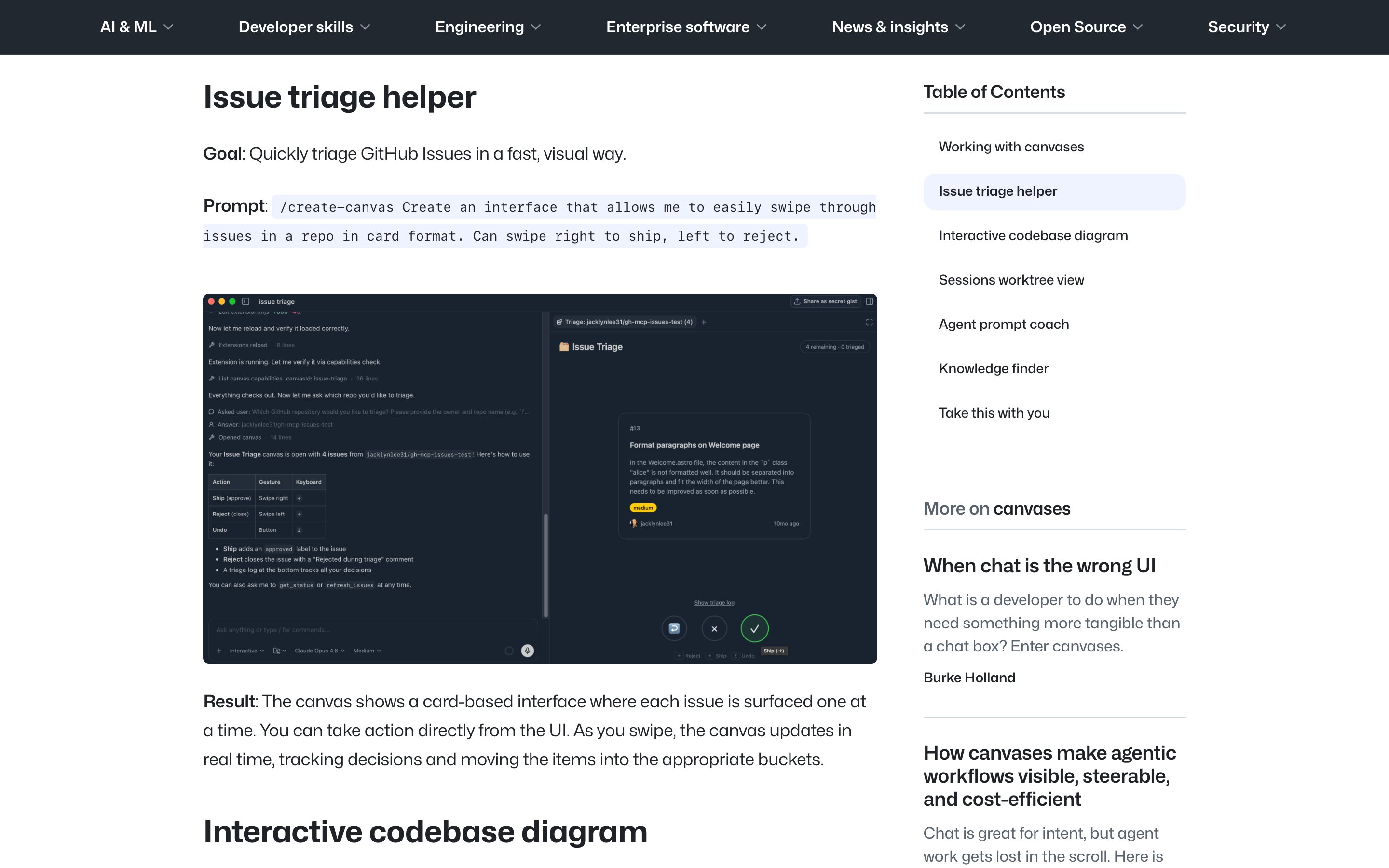
Task: Click the 'Format paragraphs on Welcome page' card title
Action: point(694,445)
